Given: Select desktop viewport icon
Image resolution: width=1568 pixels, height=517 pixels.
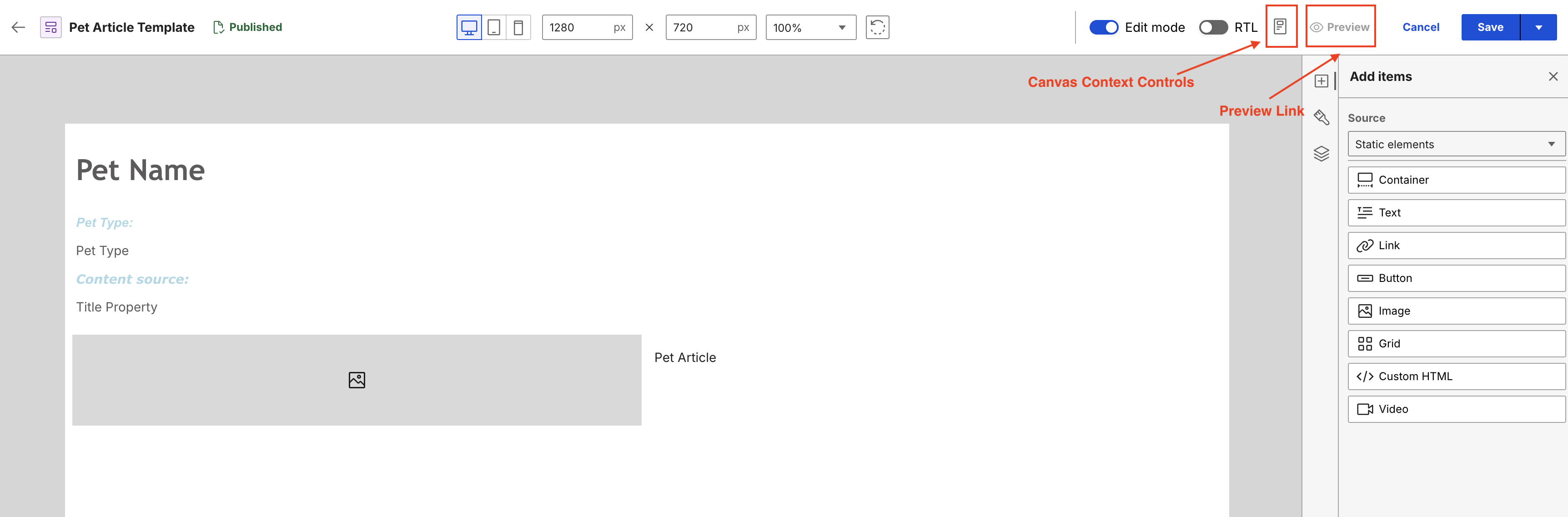Looking at the screenshot, I should [469, 27].
